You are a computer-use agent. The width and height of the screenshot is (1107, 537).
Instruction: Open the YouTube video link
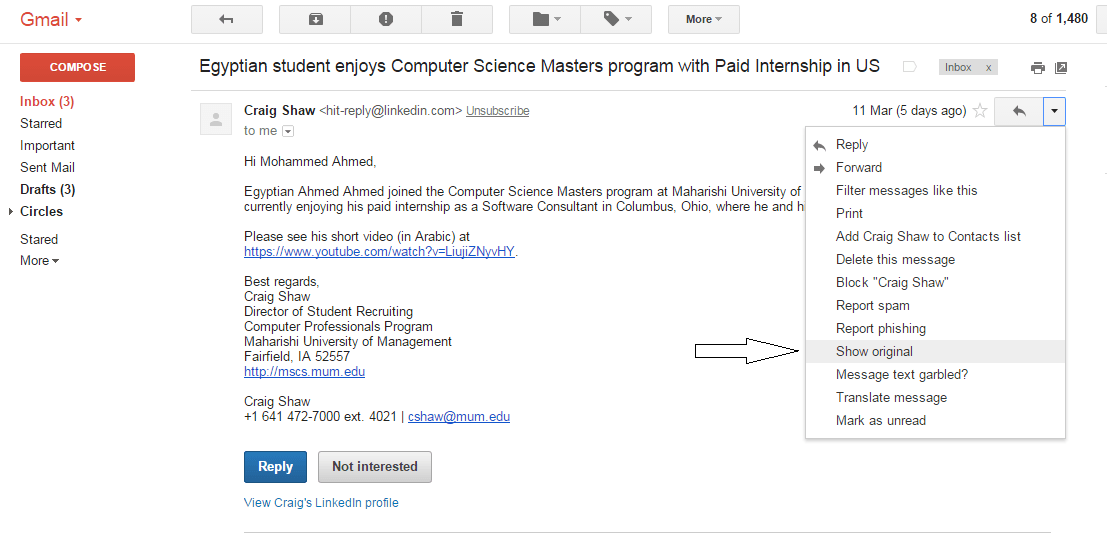380,252
